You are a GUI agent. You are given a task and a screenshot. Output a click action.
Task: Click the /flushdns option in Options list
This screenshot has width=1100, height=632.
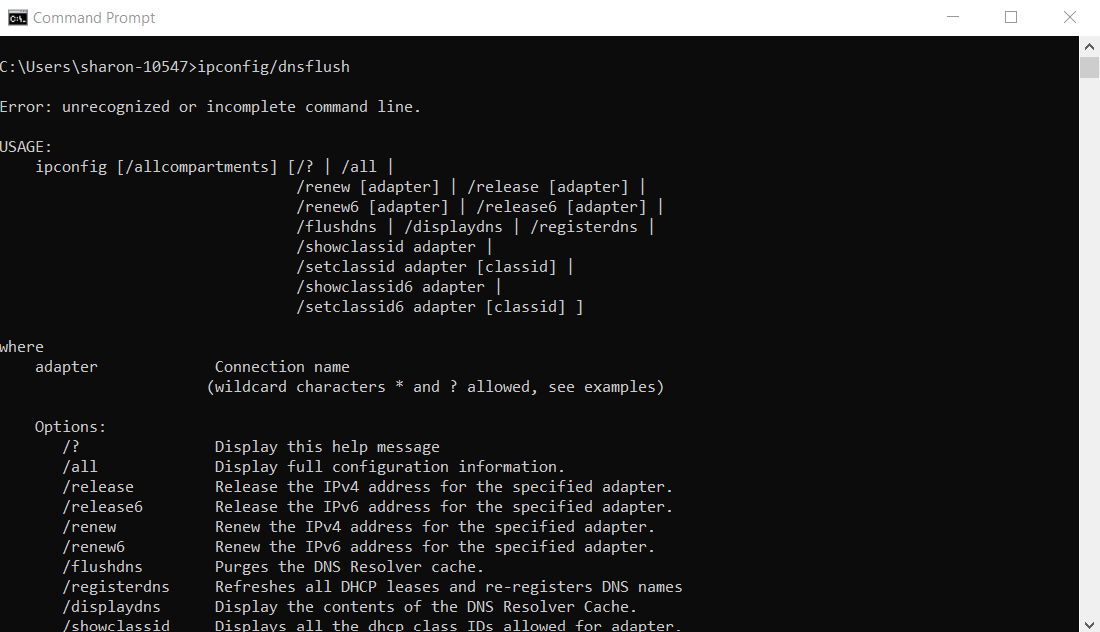click(102, 567)
